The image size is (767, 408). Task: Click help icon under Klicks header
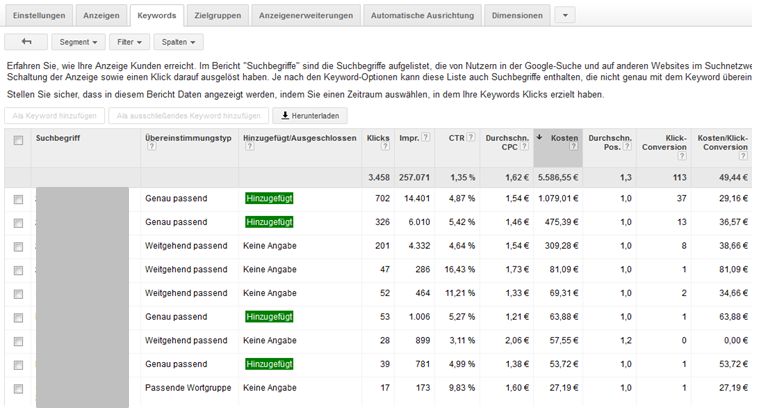click(x=385, y=147)
